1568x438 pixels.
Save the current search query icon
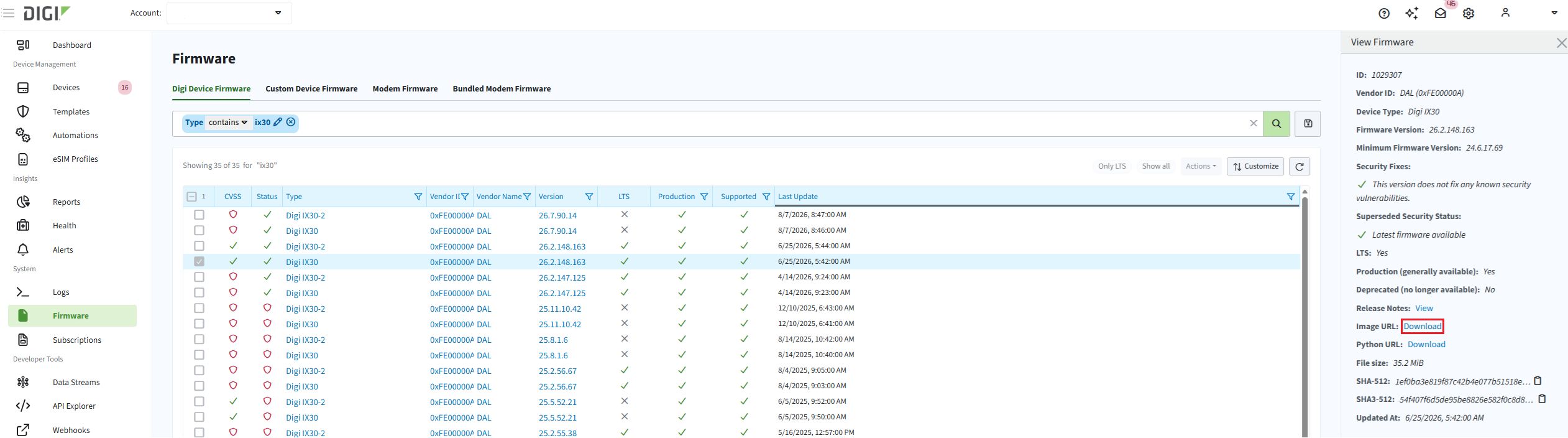(1308, 123)
